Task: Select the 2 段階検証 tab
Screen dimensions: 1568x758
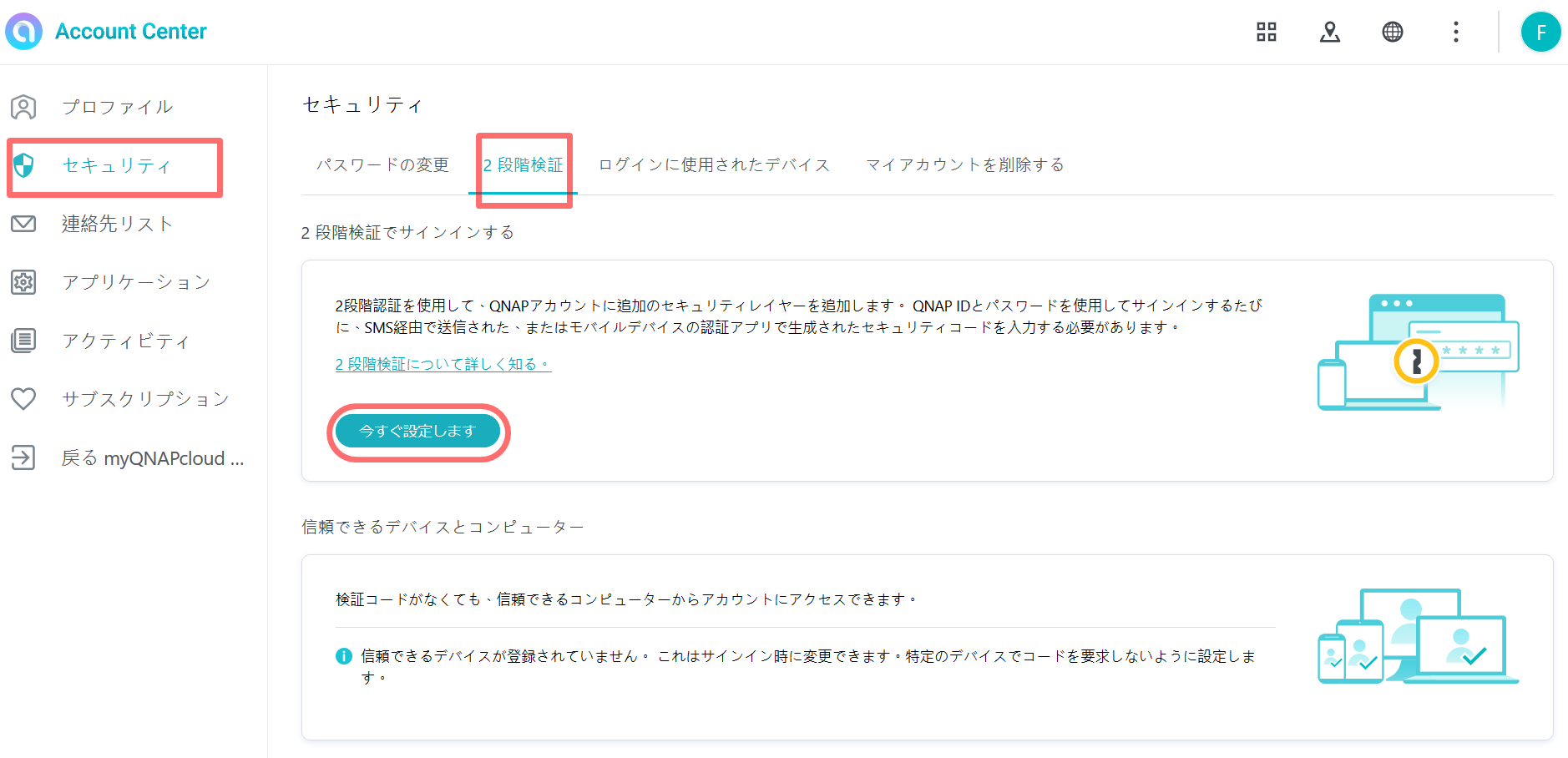Action: 524,165
